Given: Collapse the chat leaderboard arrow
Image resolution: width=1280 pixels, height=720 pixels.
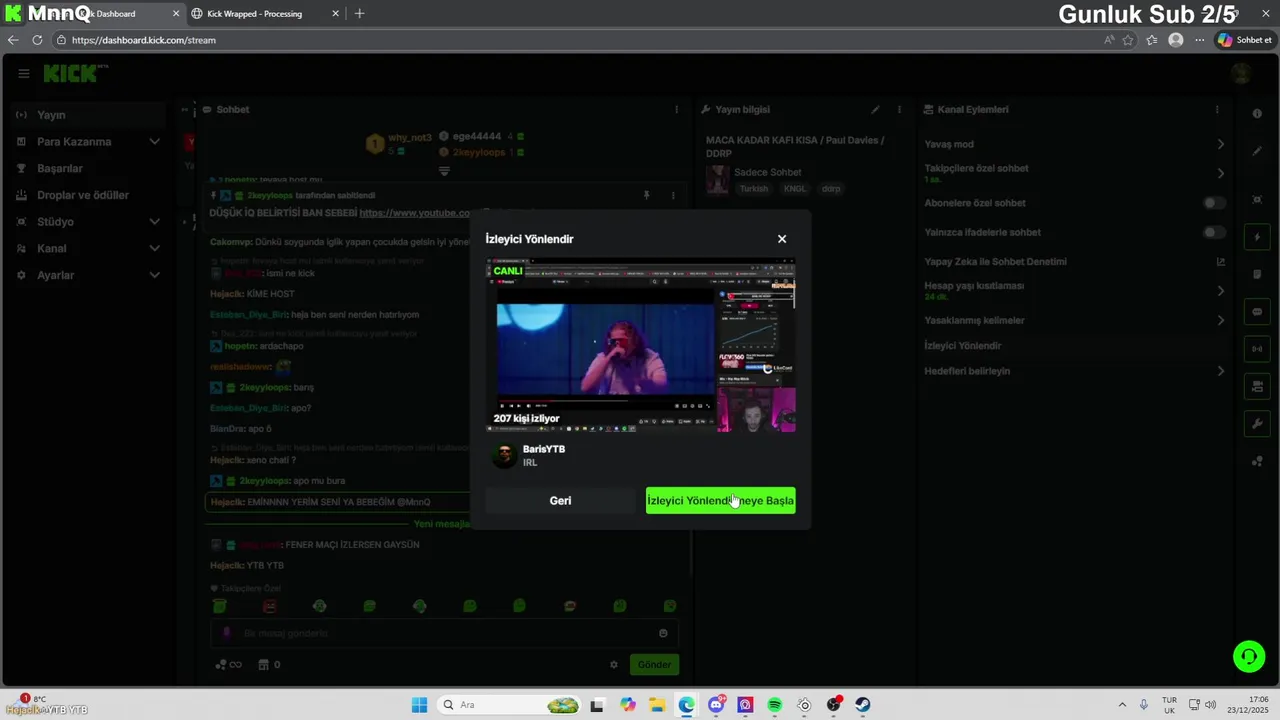Looking at the screenshot, I should 444,171.
